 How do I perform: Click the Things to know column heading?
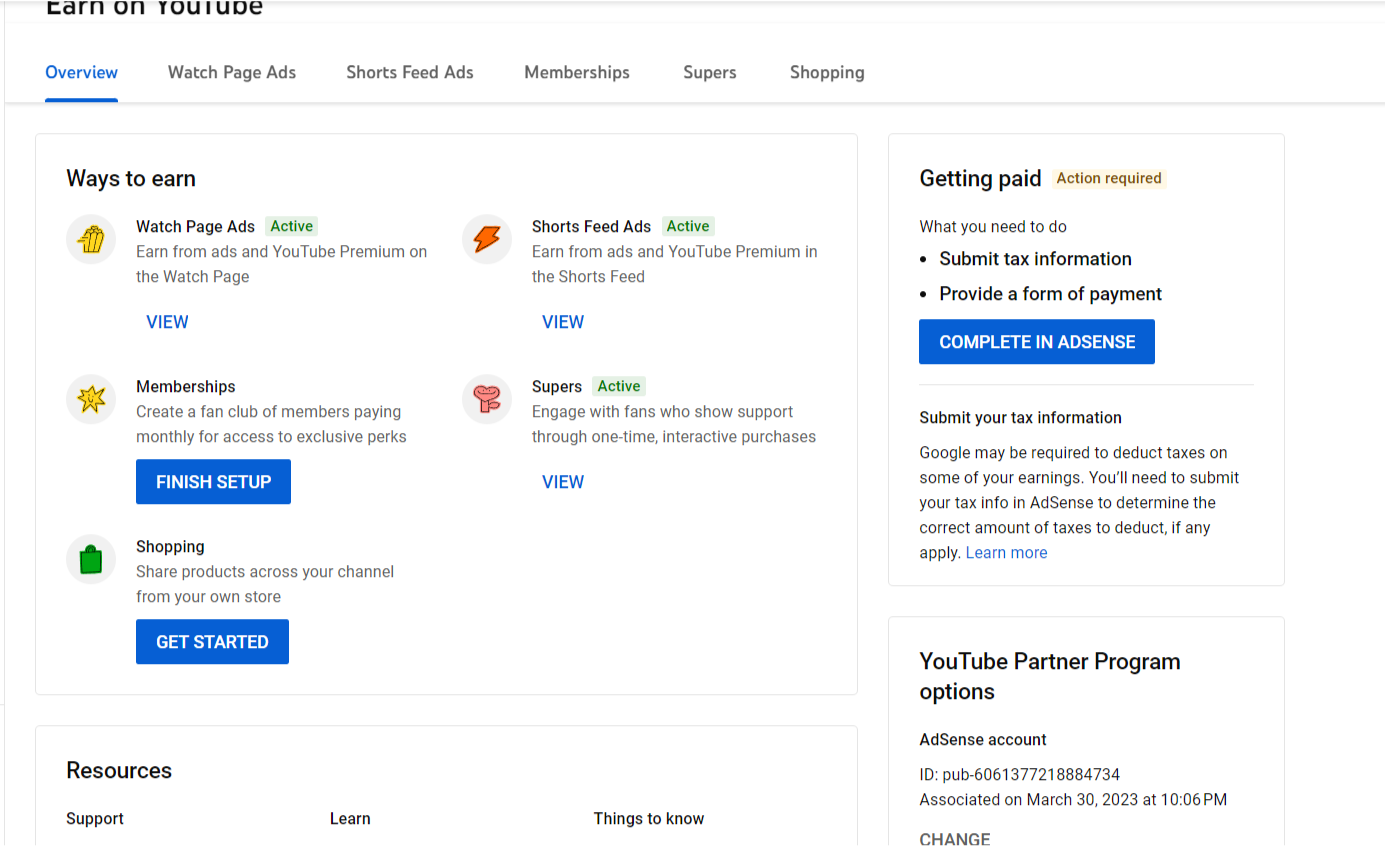[649, 819]
